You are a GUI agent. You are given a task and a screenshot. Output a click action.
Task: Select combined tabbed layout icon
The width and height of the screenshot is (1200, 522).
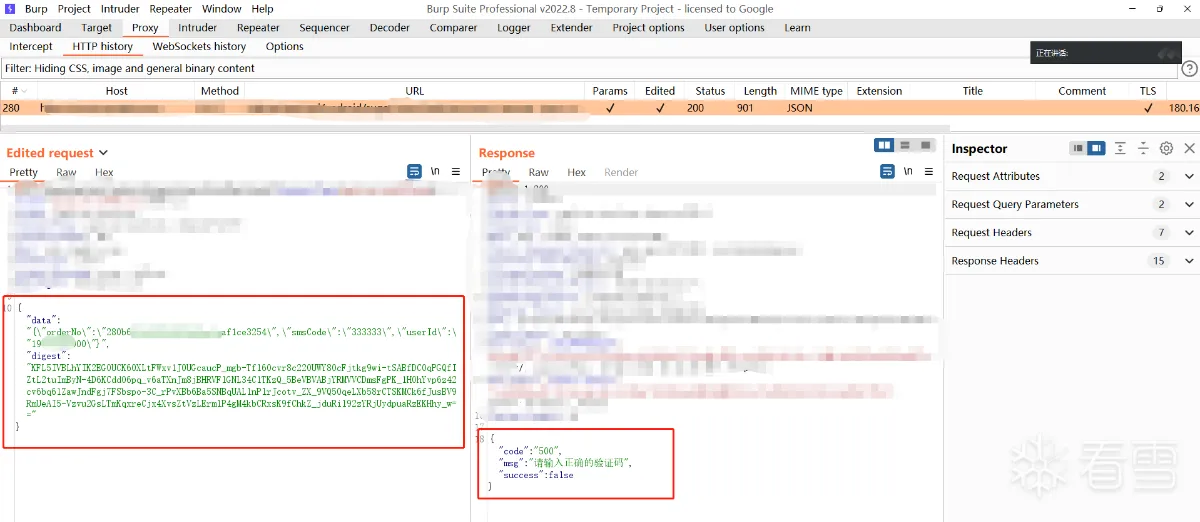tap(925, 146)
